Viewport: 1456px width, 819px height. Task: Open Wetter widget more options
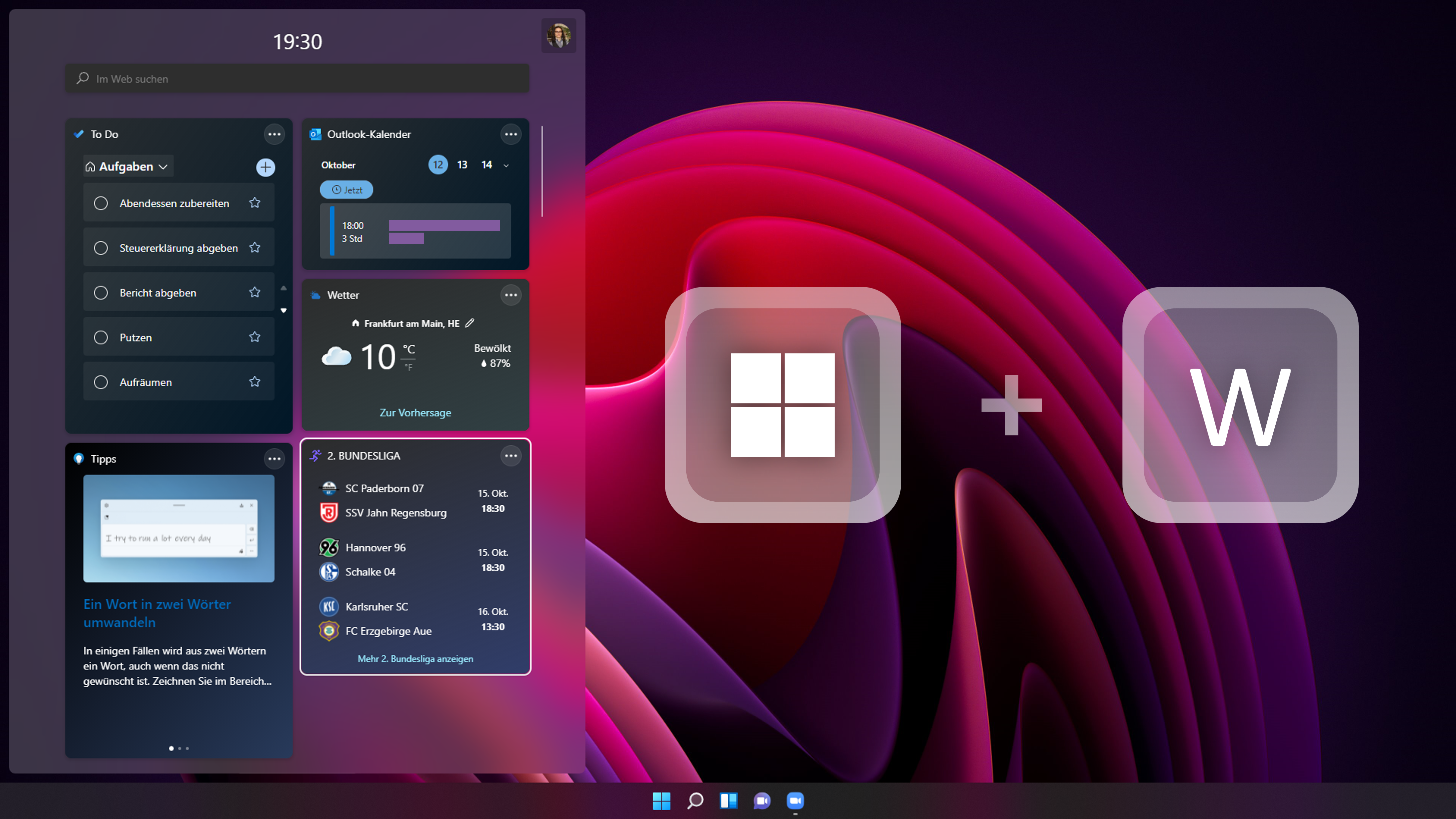pyautogui.click(x=510, y=295)
